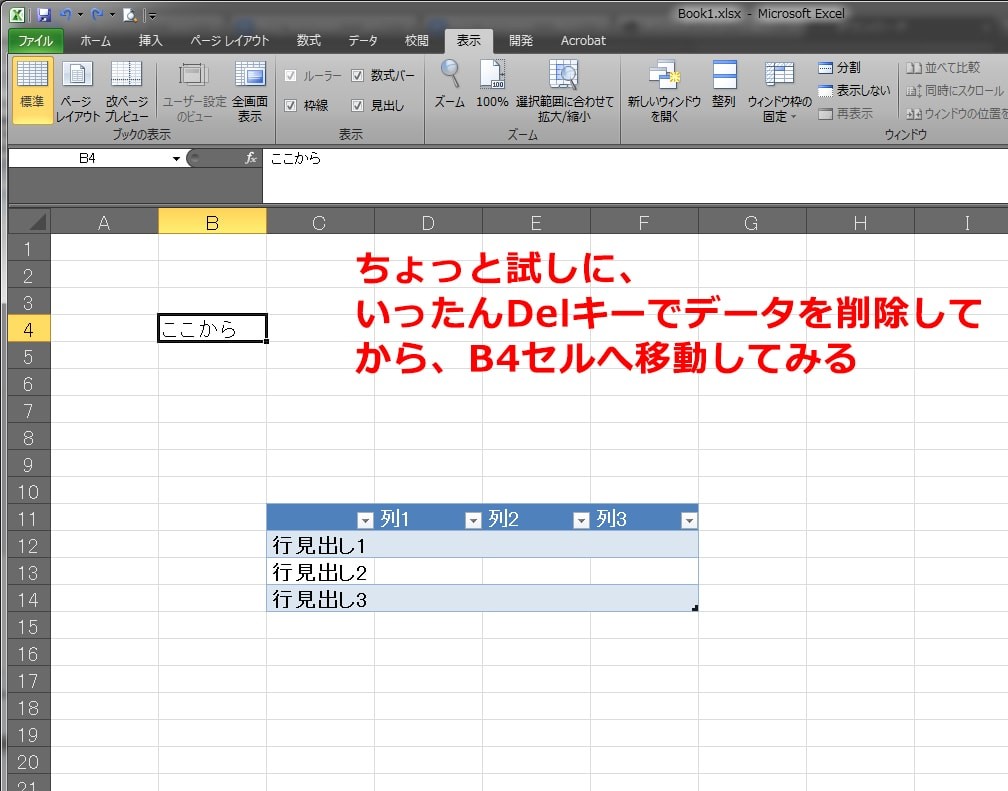Disable the 数式バー (Formula Bar) checkbox

point(358,76)
